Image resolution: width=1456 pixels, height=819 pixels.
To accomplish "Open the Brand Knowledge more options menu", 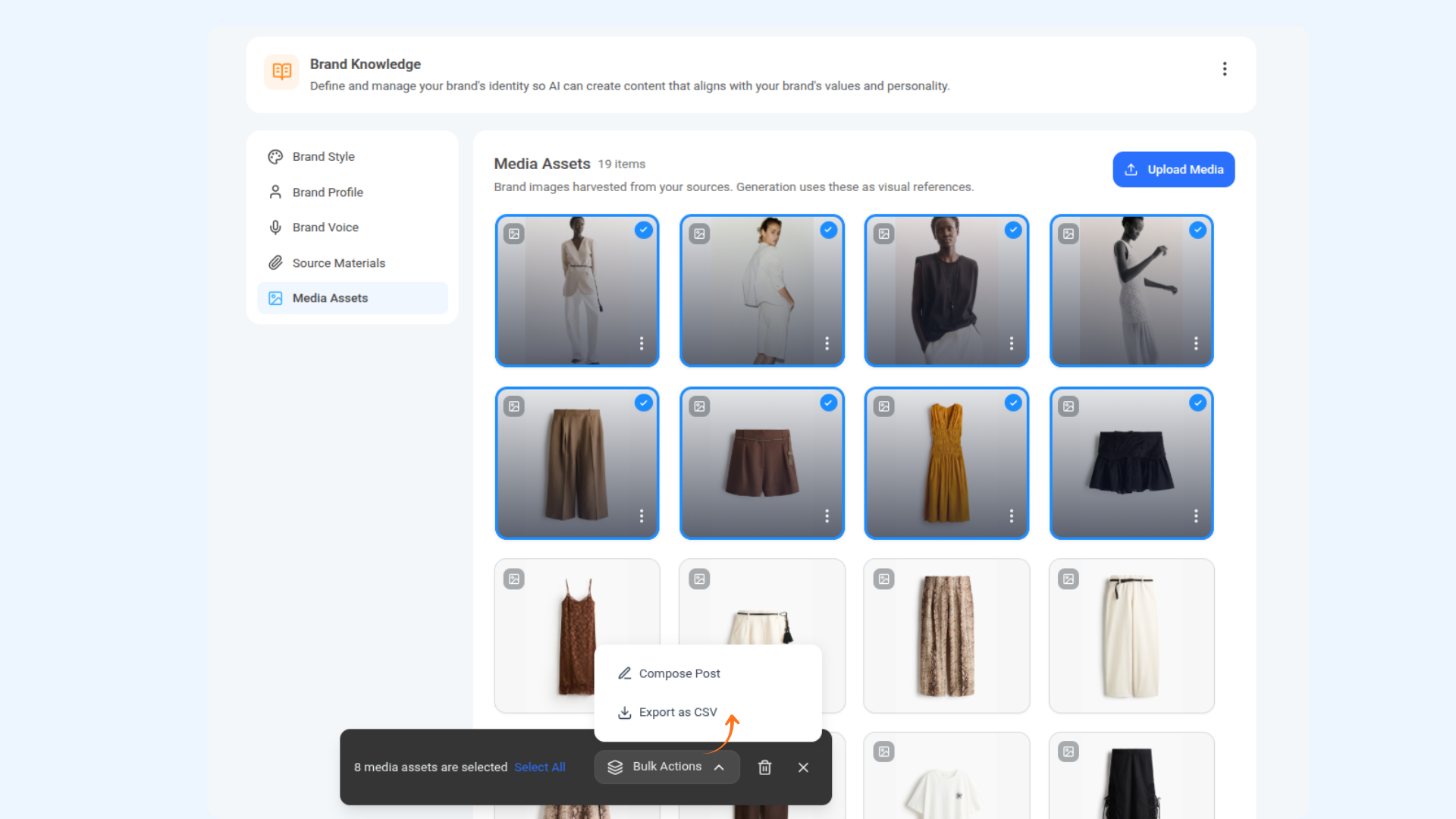I will pyautogui.click(x=1224, y=69).
